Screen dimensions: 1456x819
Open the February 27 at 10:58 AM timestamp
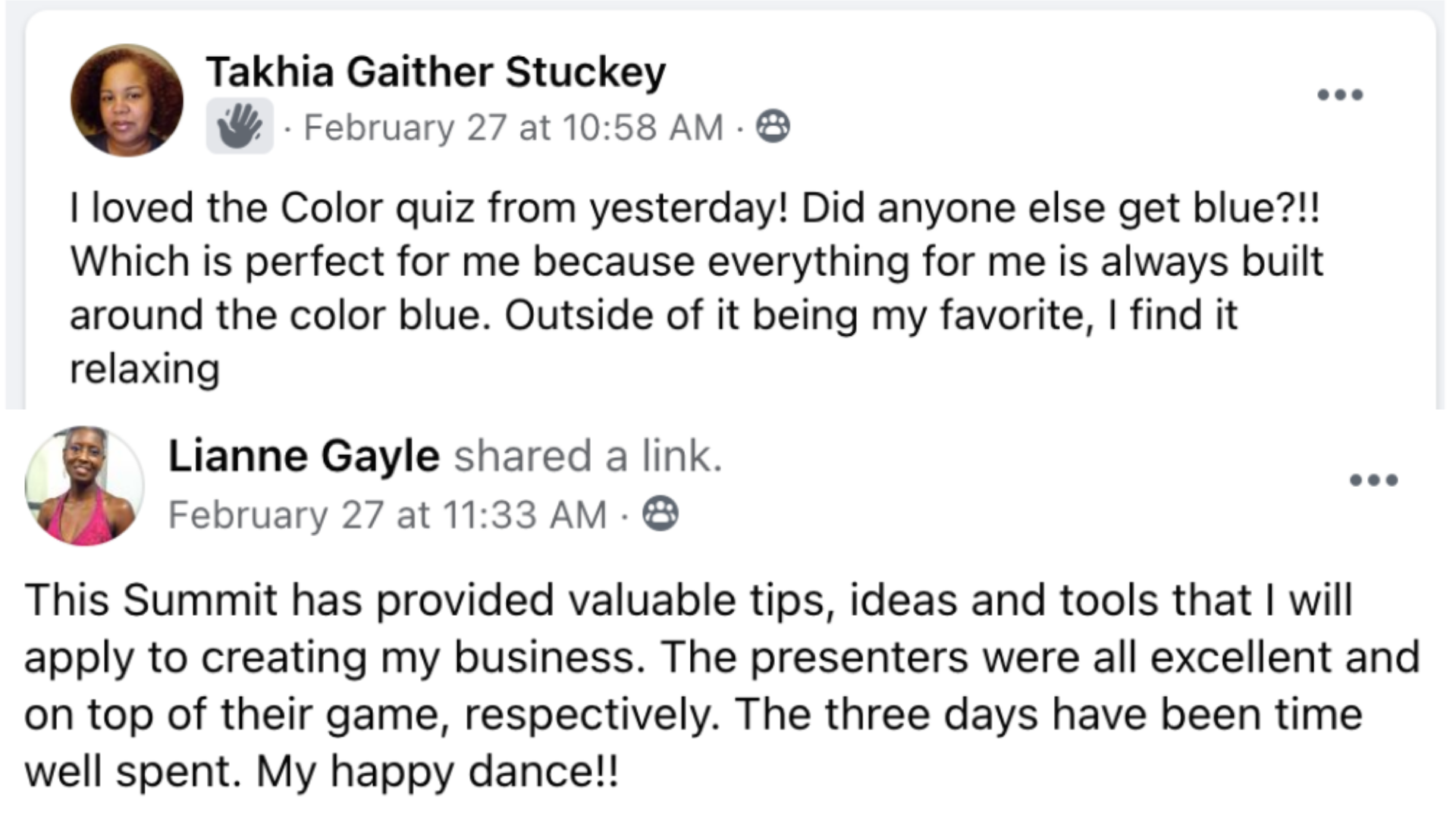[x=513, y=127]
